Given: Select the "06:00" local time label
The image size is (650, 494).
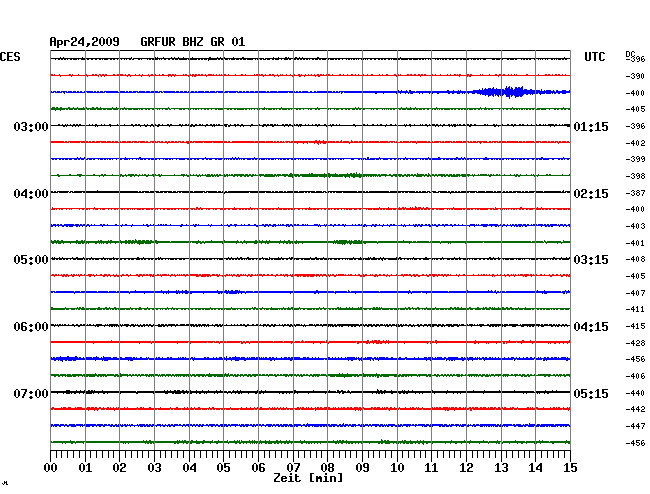Looking at the screenshot, I should pyautogui.click(x=31, y=327).
